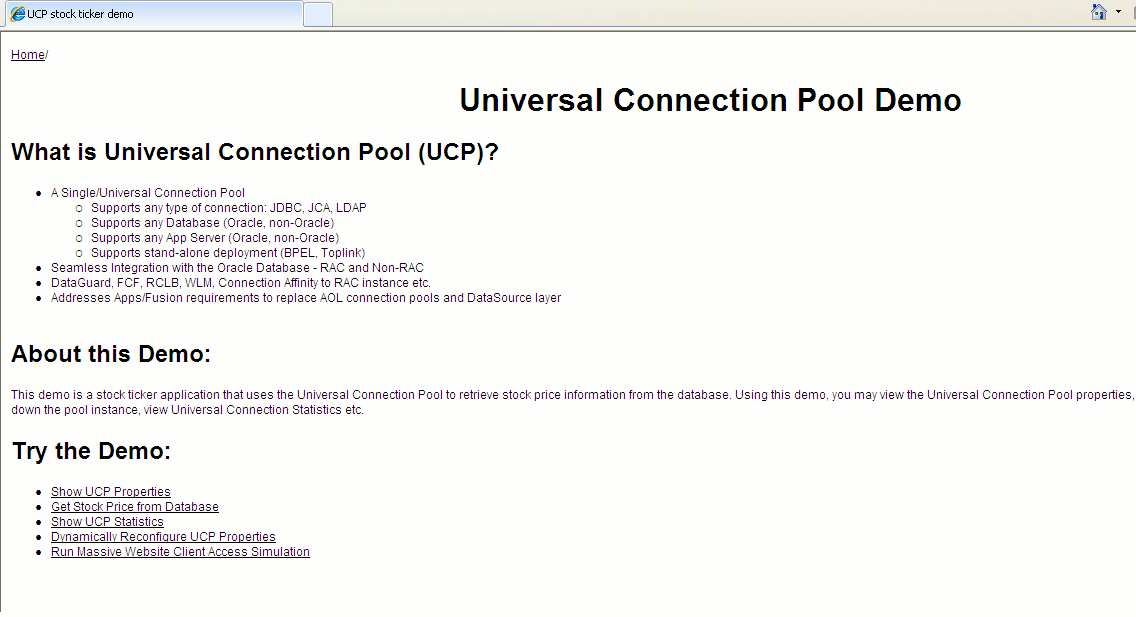
Task: Click the What is Universal Connection Pool heading
Action: [x=255, y=152]
